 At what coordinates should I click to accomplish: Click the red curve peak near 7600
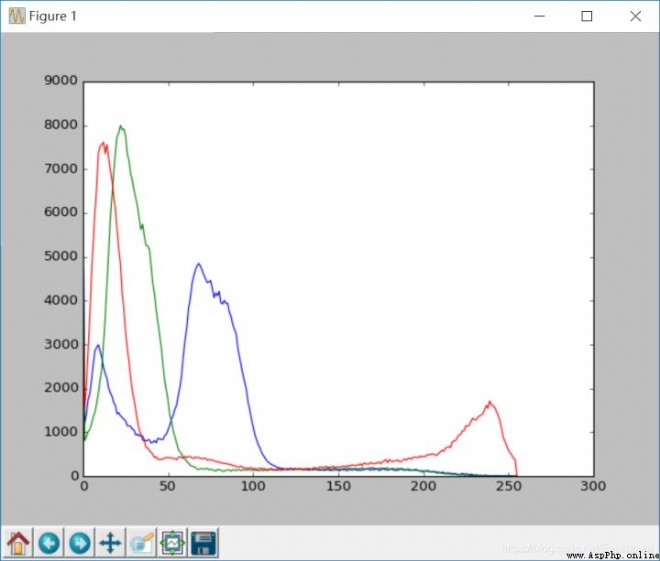103,143
